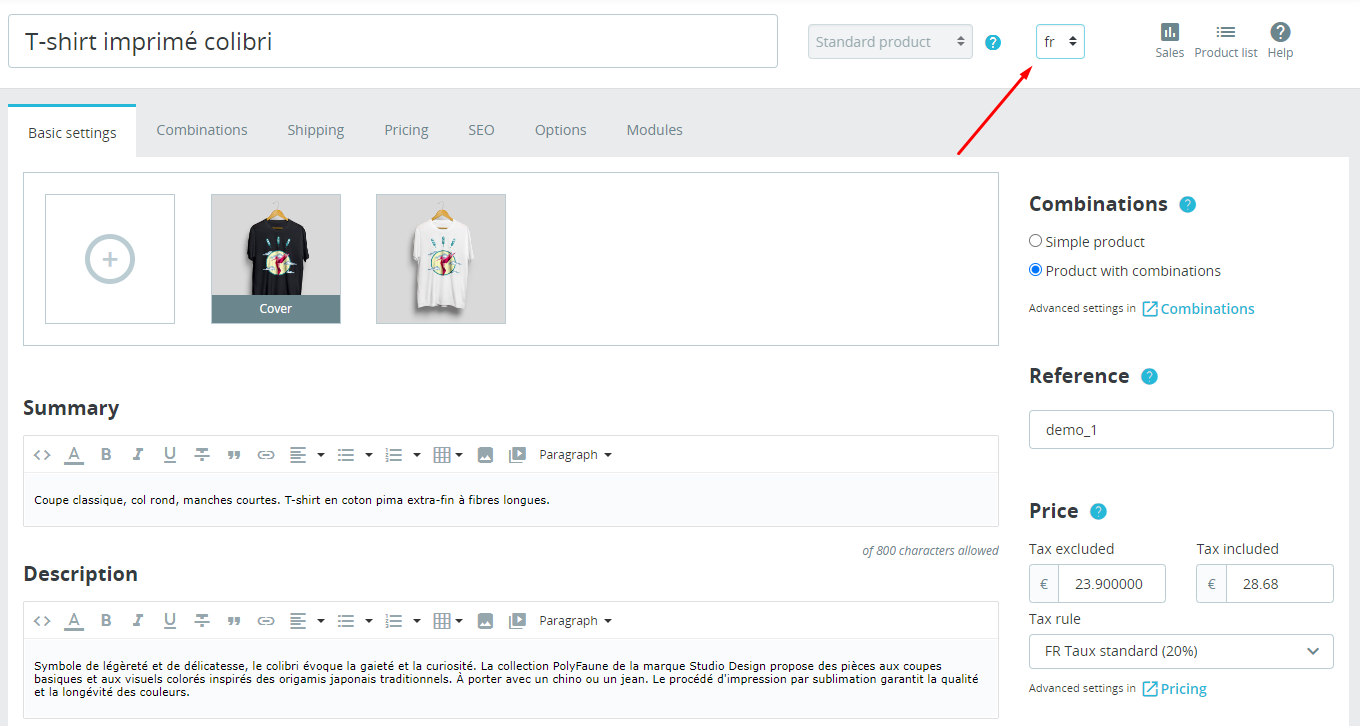
Task: Open text color tool in Description editor
Action: 74,621
